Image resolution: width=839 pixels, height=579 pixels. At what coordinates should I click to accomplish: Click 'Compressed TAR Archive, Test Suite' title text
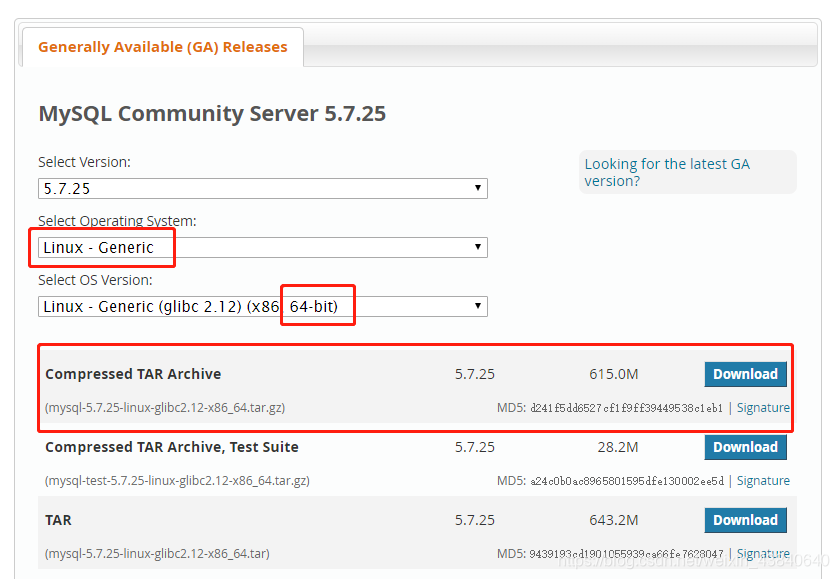(x=172, y=447)
